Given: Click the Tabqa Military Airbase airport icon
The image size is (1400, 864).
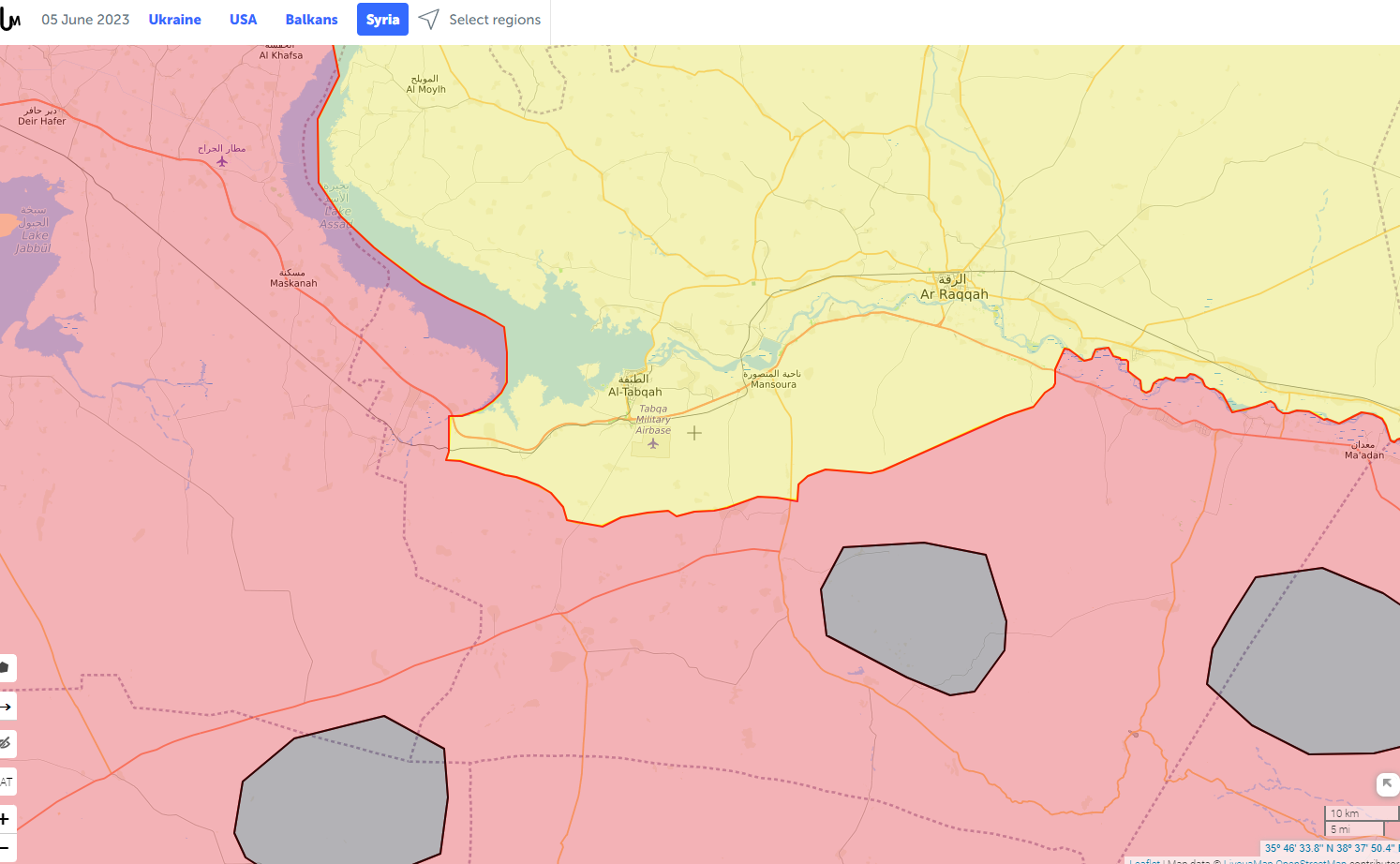Looking at the screenshot, I should 653,443.
